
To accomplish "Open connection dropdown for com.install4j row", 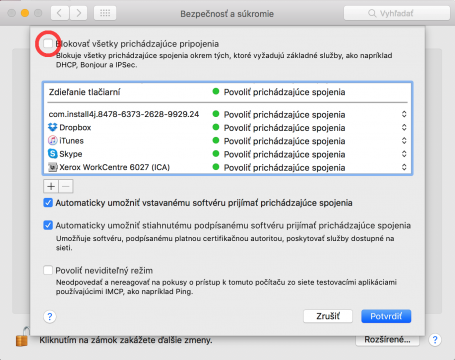I will 404,114.
